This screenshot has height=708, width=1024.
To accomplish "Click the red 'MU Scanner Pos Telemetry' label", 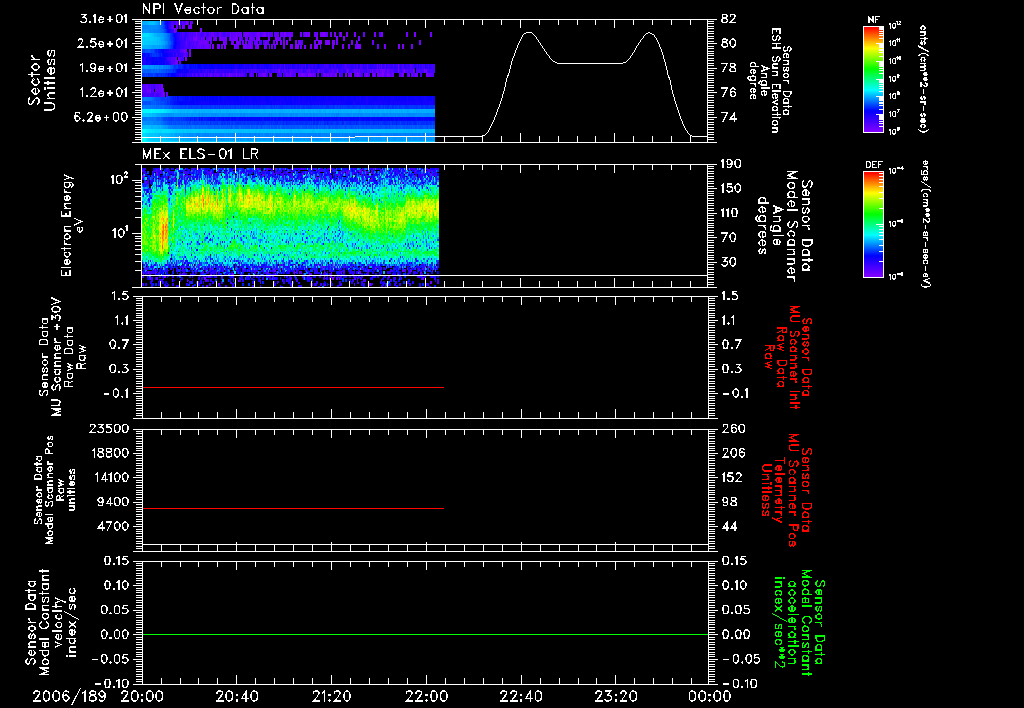I will coord(786,490).
